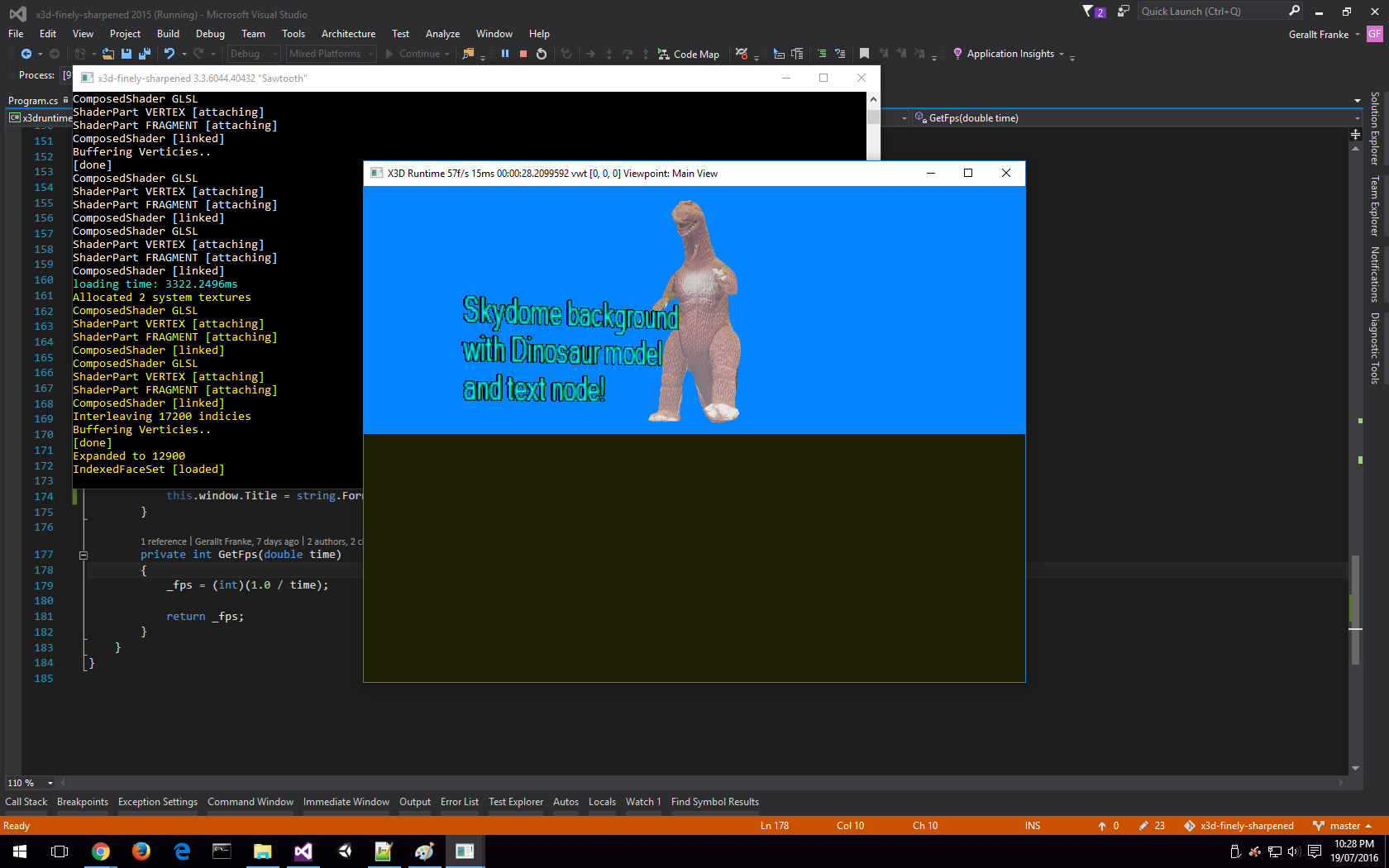Open the Continue button dropdown arrow
The height and width of the screenshot is (868, 1389).
click(x=447, y=54)
